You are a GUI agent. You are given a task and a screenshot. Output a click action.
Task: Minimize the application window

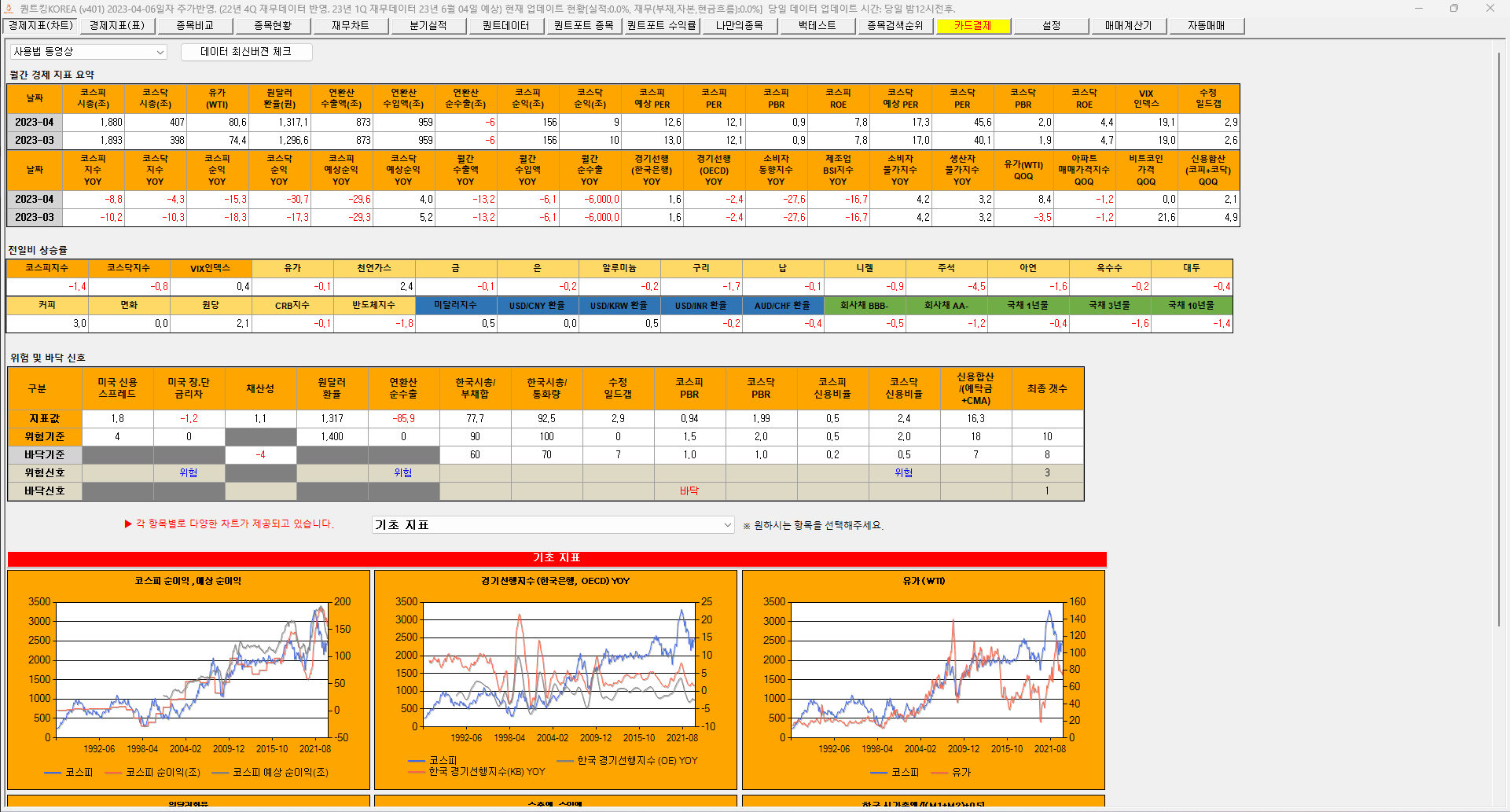point(1418,9)
